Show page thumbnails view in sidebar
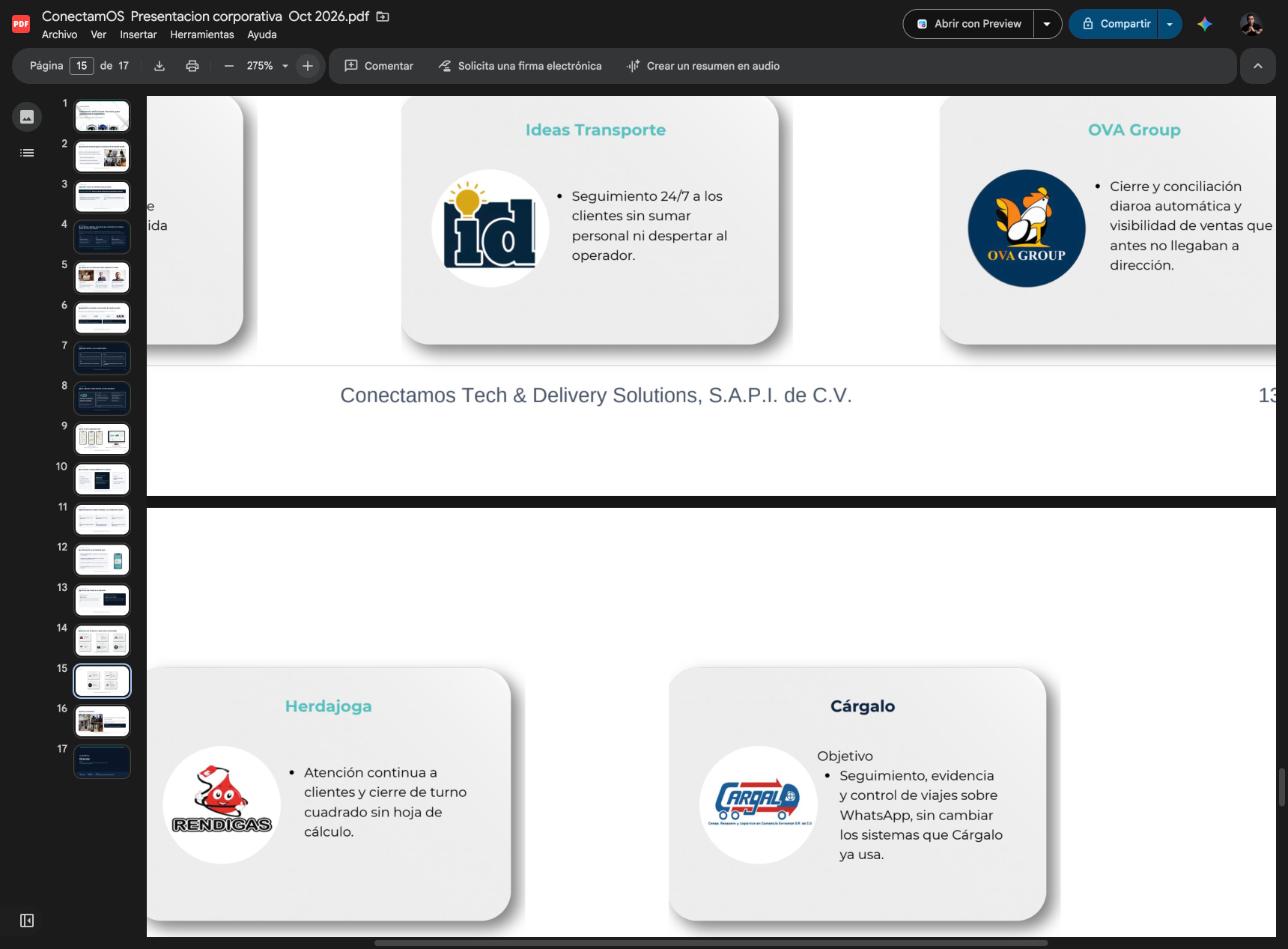Screen dimensions: 1288x949 point(27,117)
